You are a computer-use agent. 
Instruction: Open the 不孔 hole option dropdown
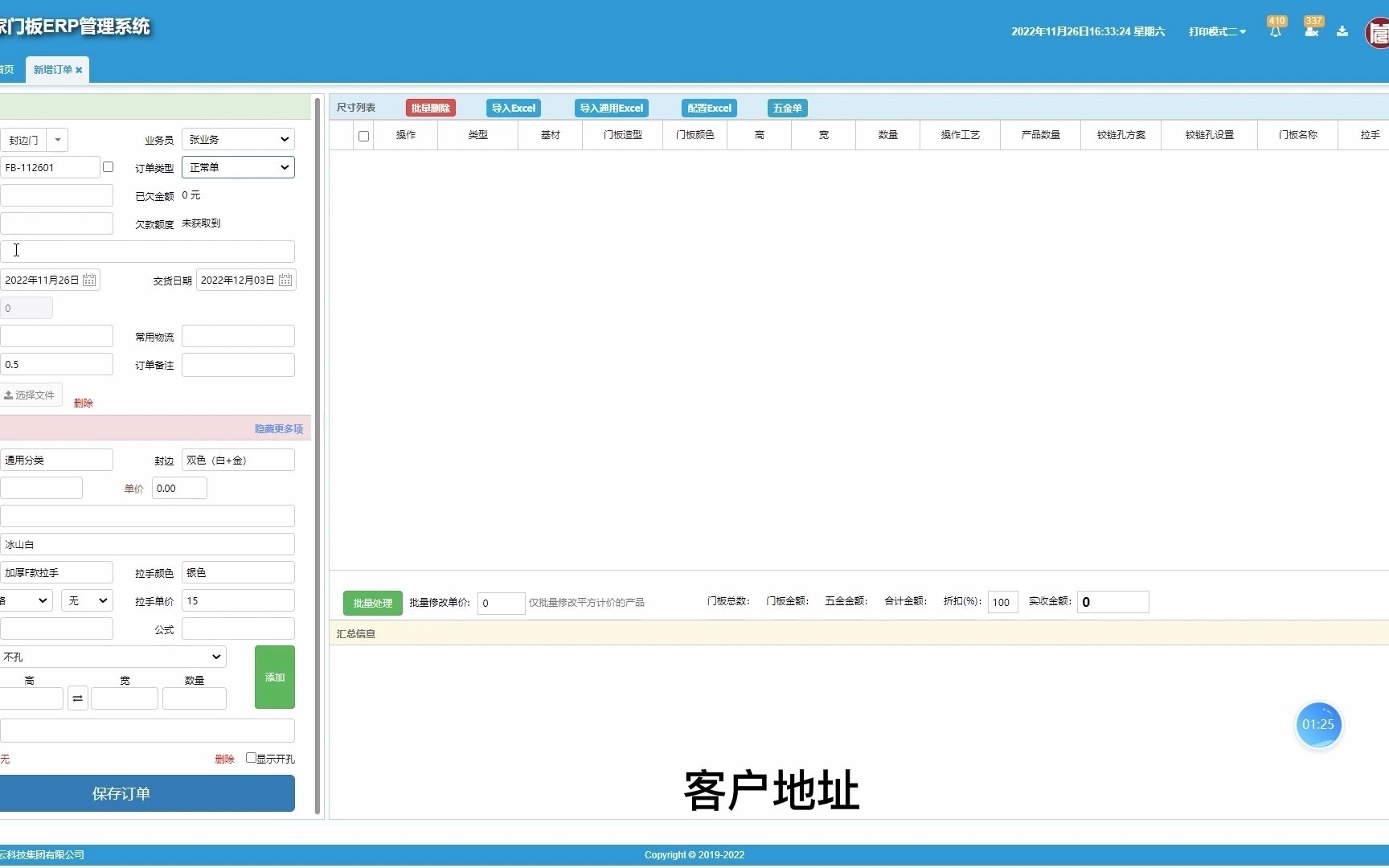click(x=113, y=657)
